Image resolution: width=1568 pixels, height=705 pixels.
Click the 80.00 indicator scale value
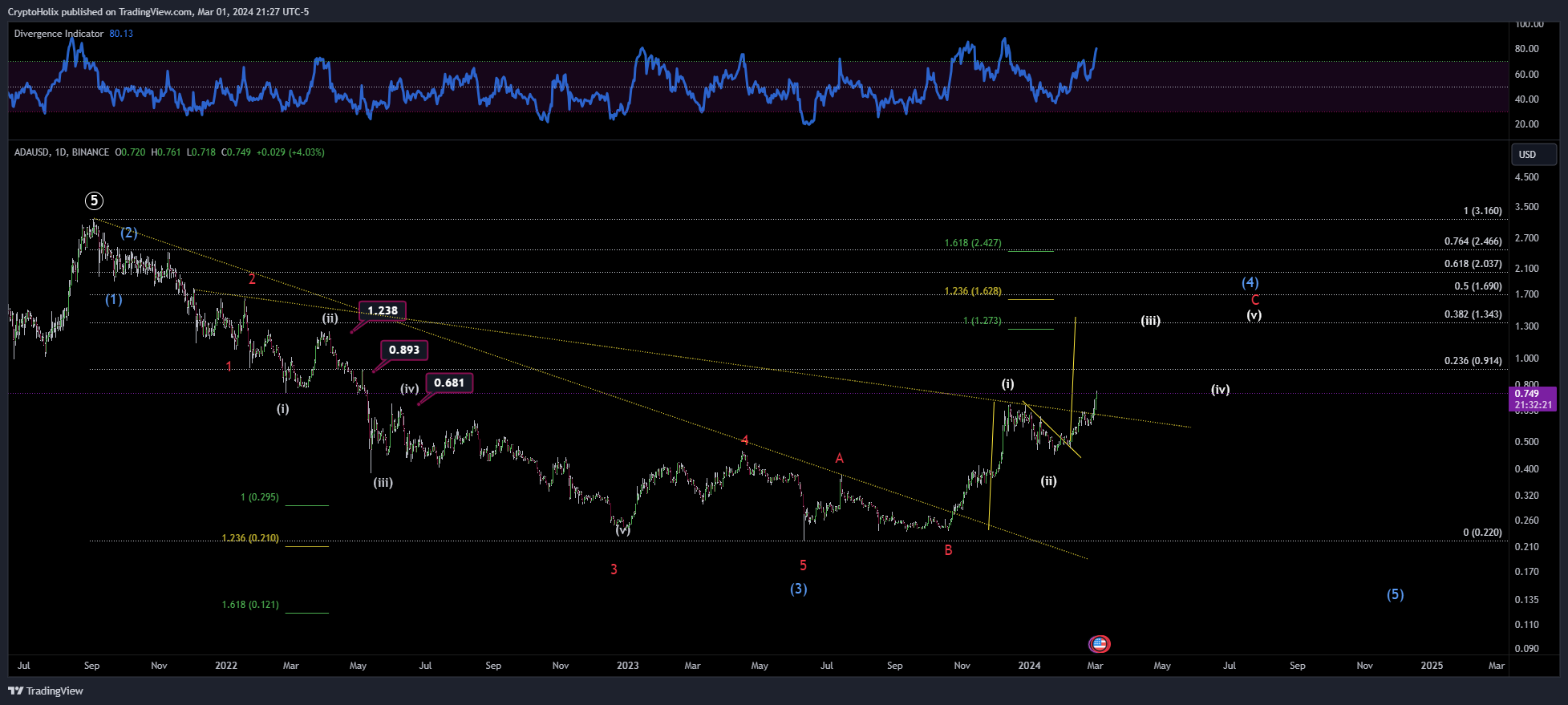click(x=1527, y=49)
